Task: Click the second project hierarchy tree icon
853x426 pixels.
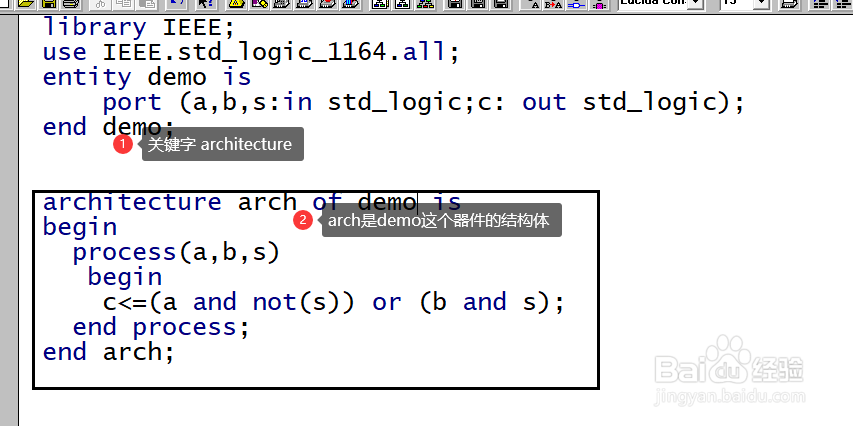Action: (x=403, y=4)
